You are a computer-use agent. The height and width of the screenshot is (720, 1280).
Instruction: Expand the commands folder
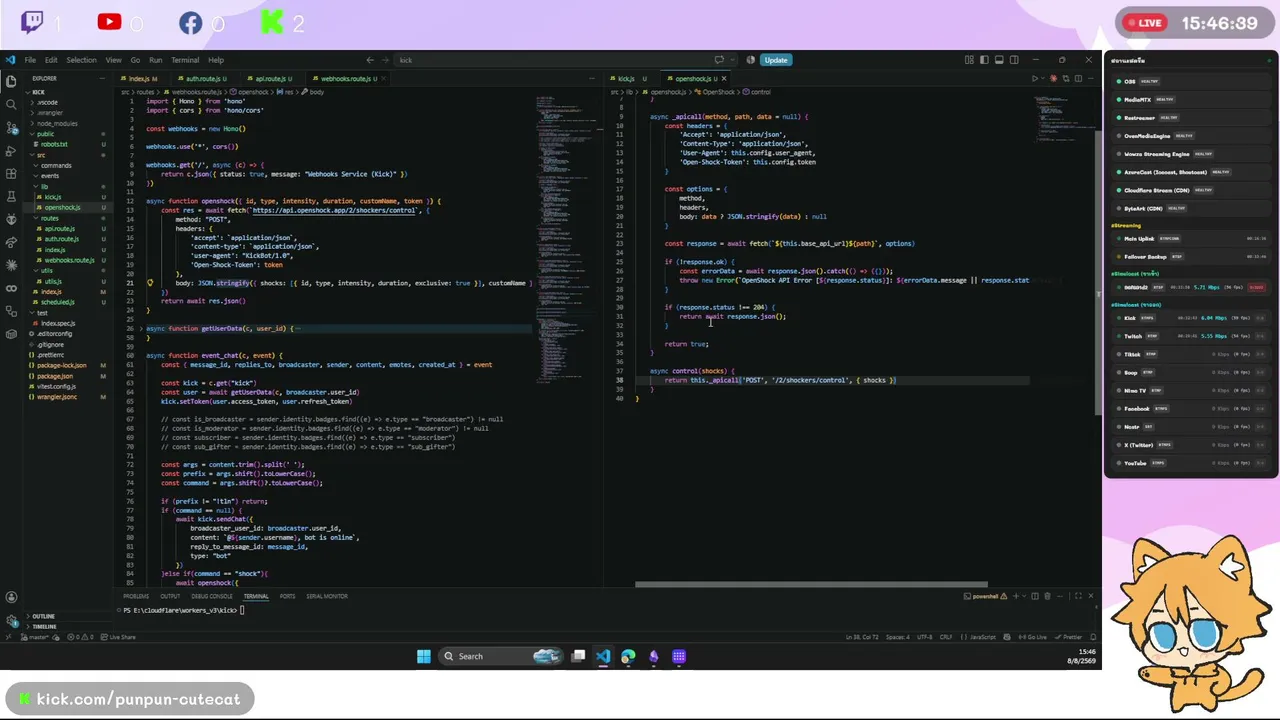[55, 165]
